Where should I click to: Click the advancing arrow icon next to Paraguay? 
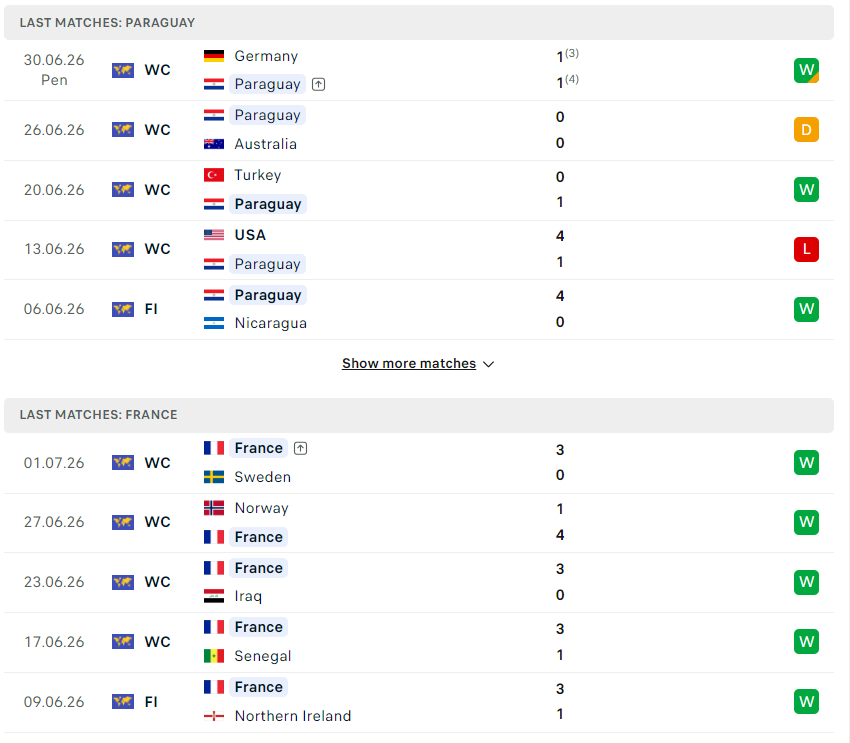[x=319, y=85]
